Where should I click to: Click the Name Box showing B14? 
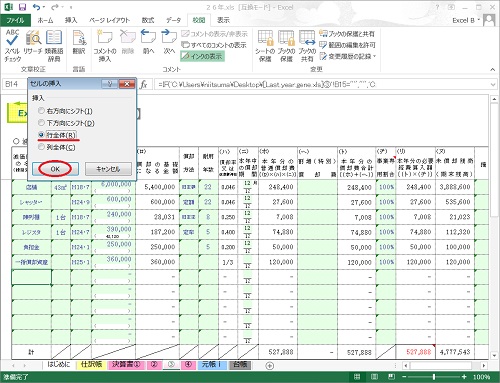click(14, 84)
